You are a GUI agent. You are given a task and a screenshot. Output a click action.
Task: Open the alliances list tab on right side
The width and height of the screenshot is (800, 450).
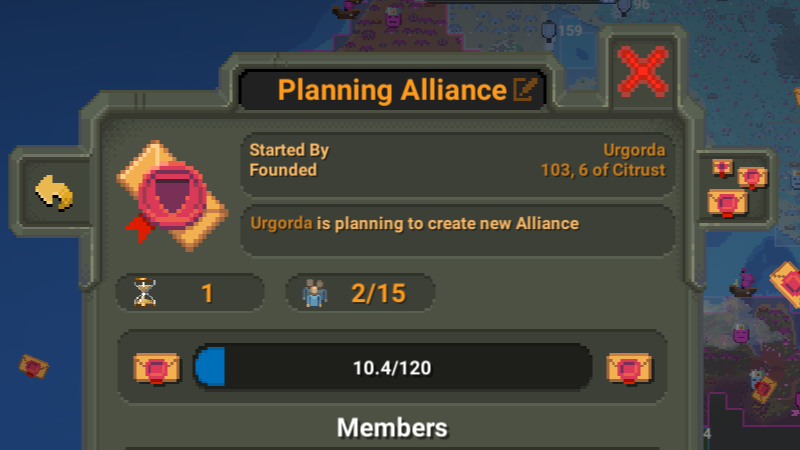coord(737,188)
